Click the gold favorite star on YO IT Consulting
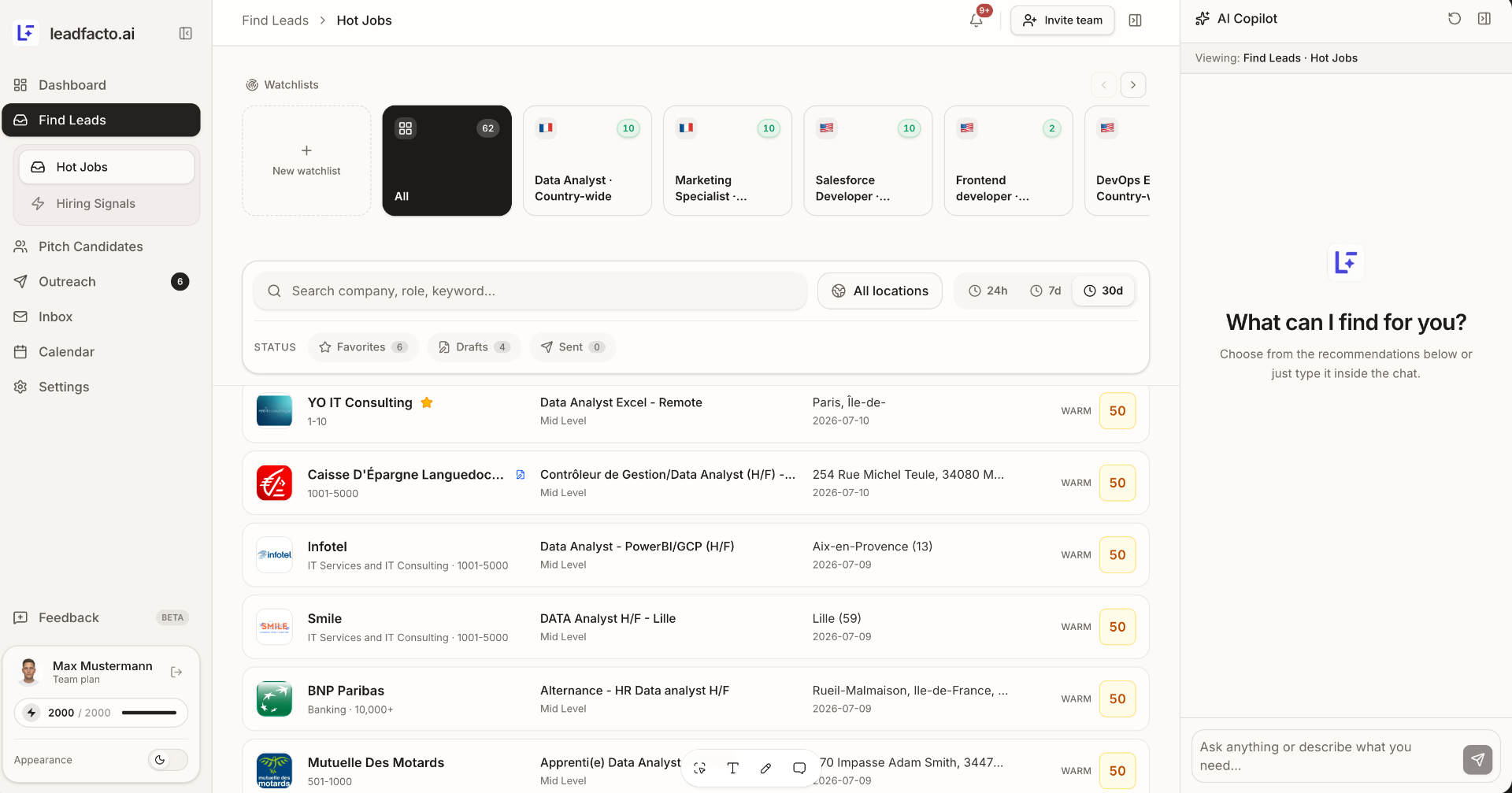The height and width of the screenshot is (793, 1512). tap(427, 402)
